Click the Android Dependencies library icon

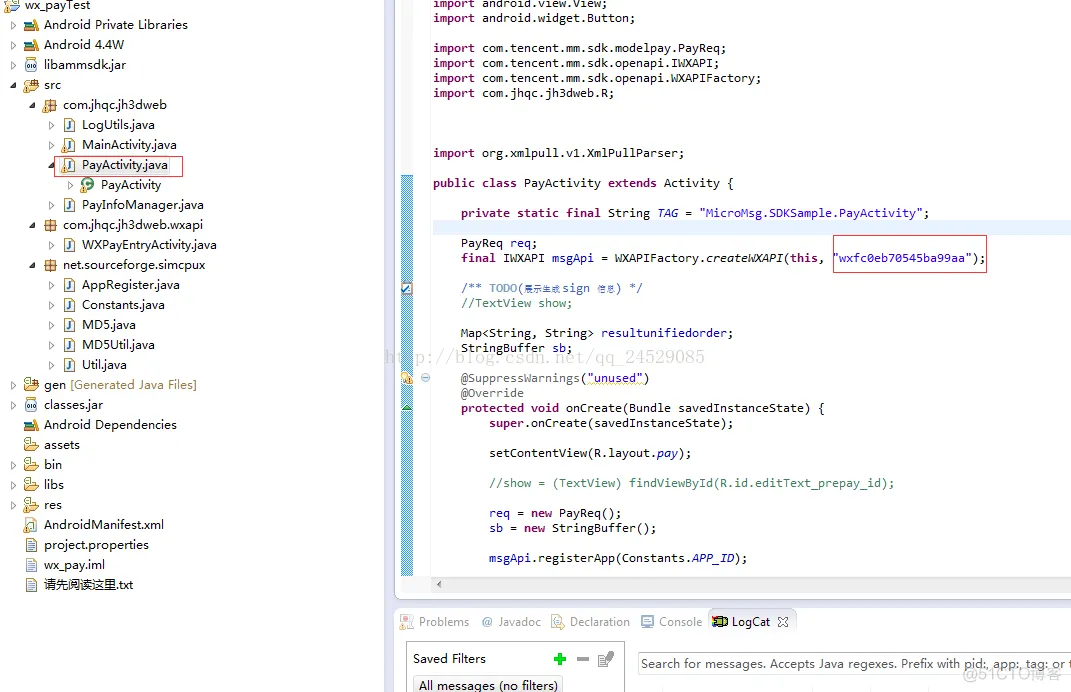tap(31, 425)
